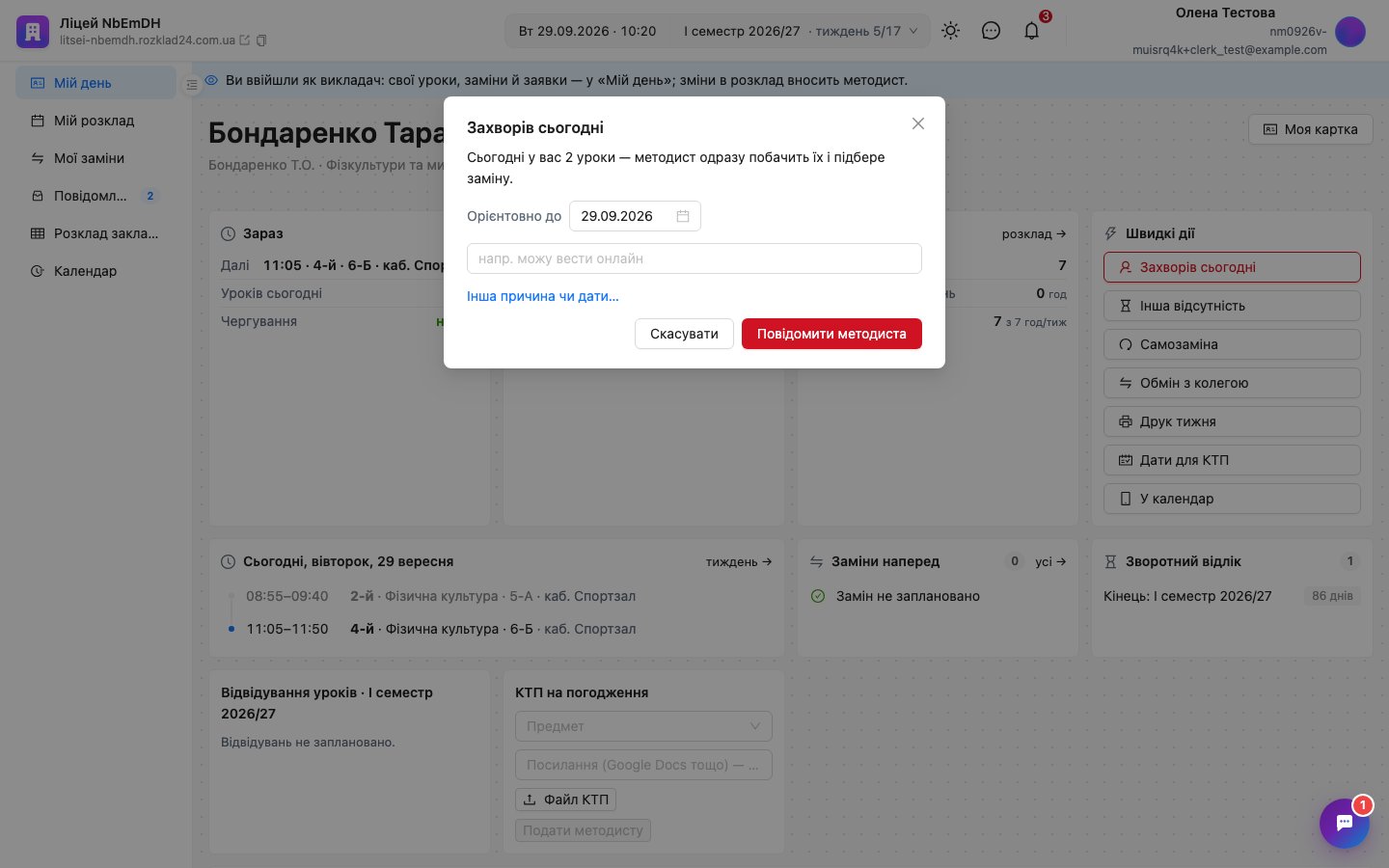Open Мій розклад in sidebar

point(95,121)
